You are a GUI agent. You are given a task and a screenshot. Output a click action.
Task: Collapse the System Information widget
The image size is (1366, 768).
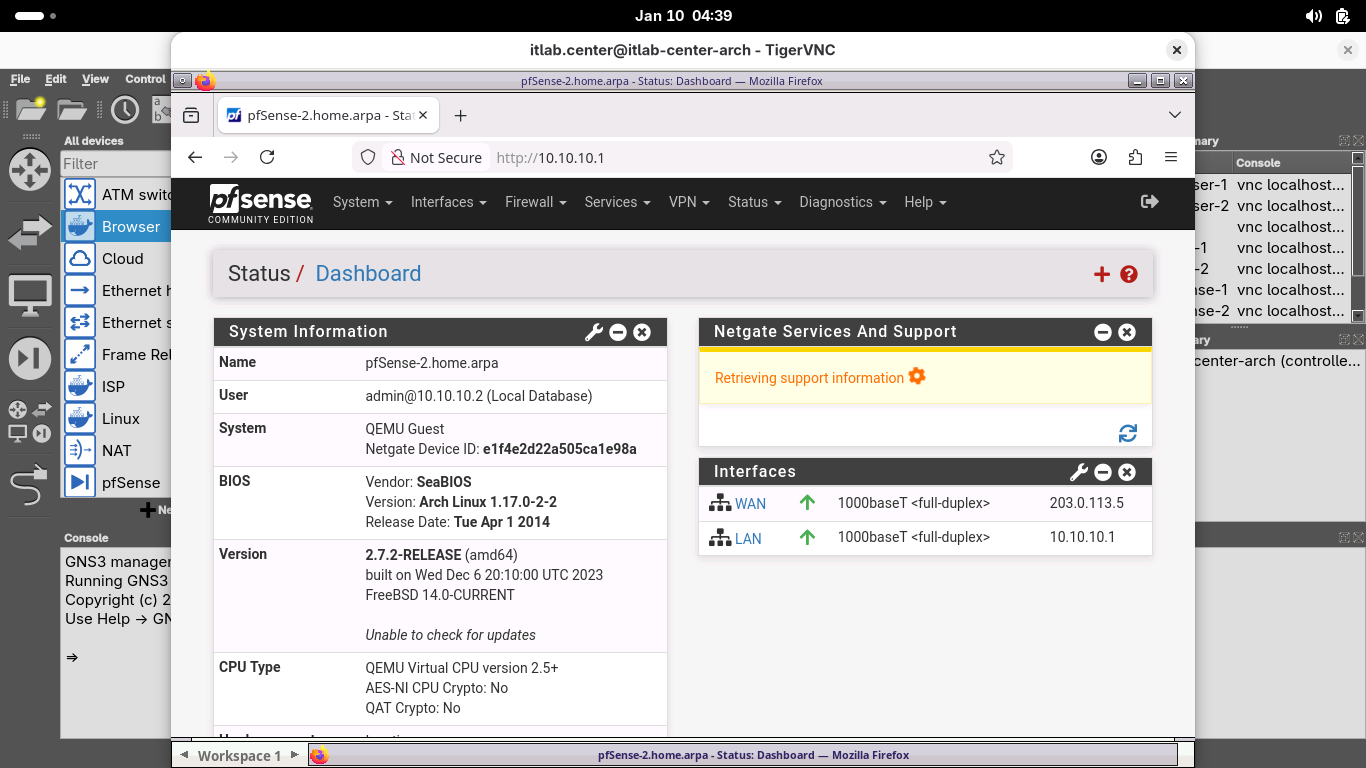[618, 332]
